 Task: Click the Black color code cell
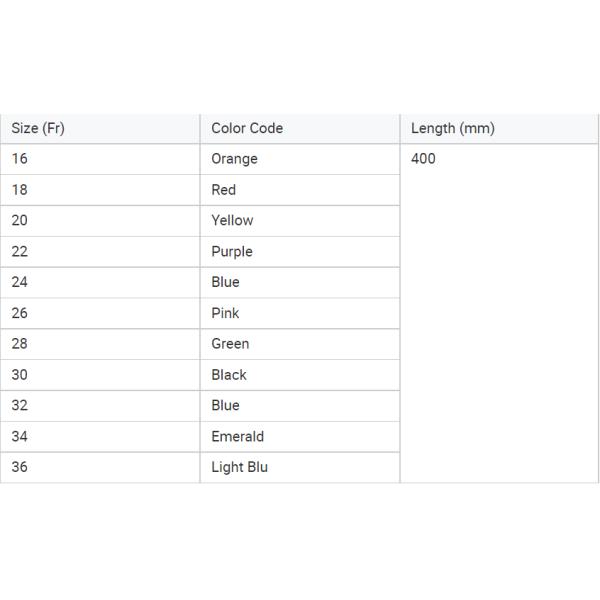(x=229, y=375)
